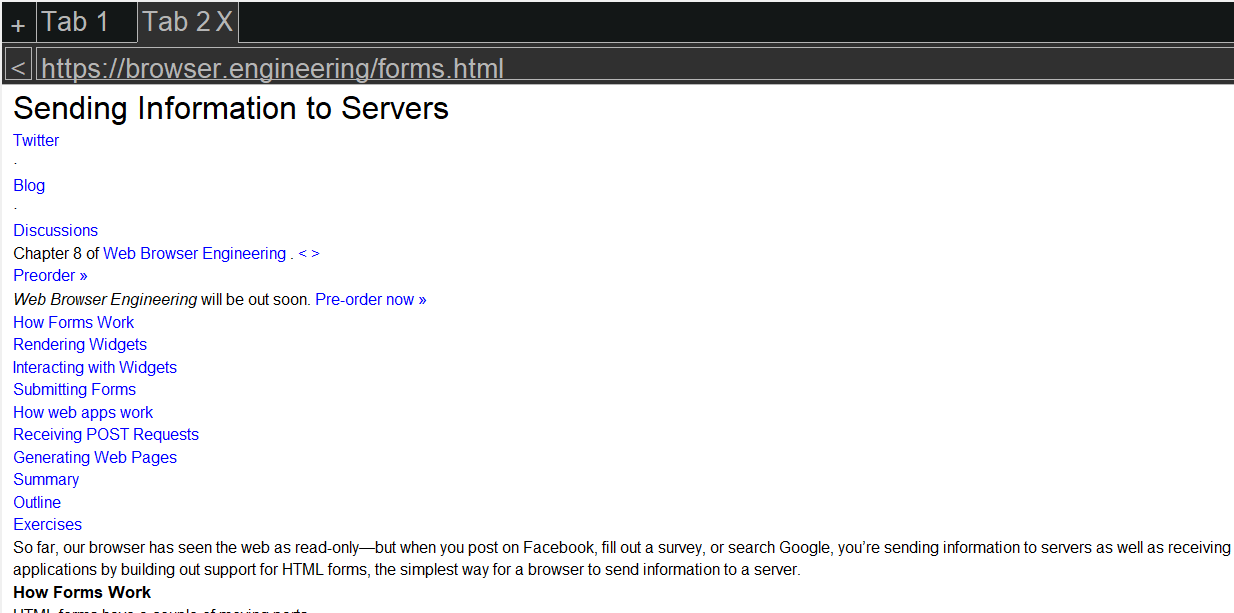Screen dimensions: 1234x613
Task: Click the Outline link
Action: click(x=37, y=501)
